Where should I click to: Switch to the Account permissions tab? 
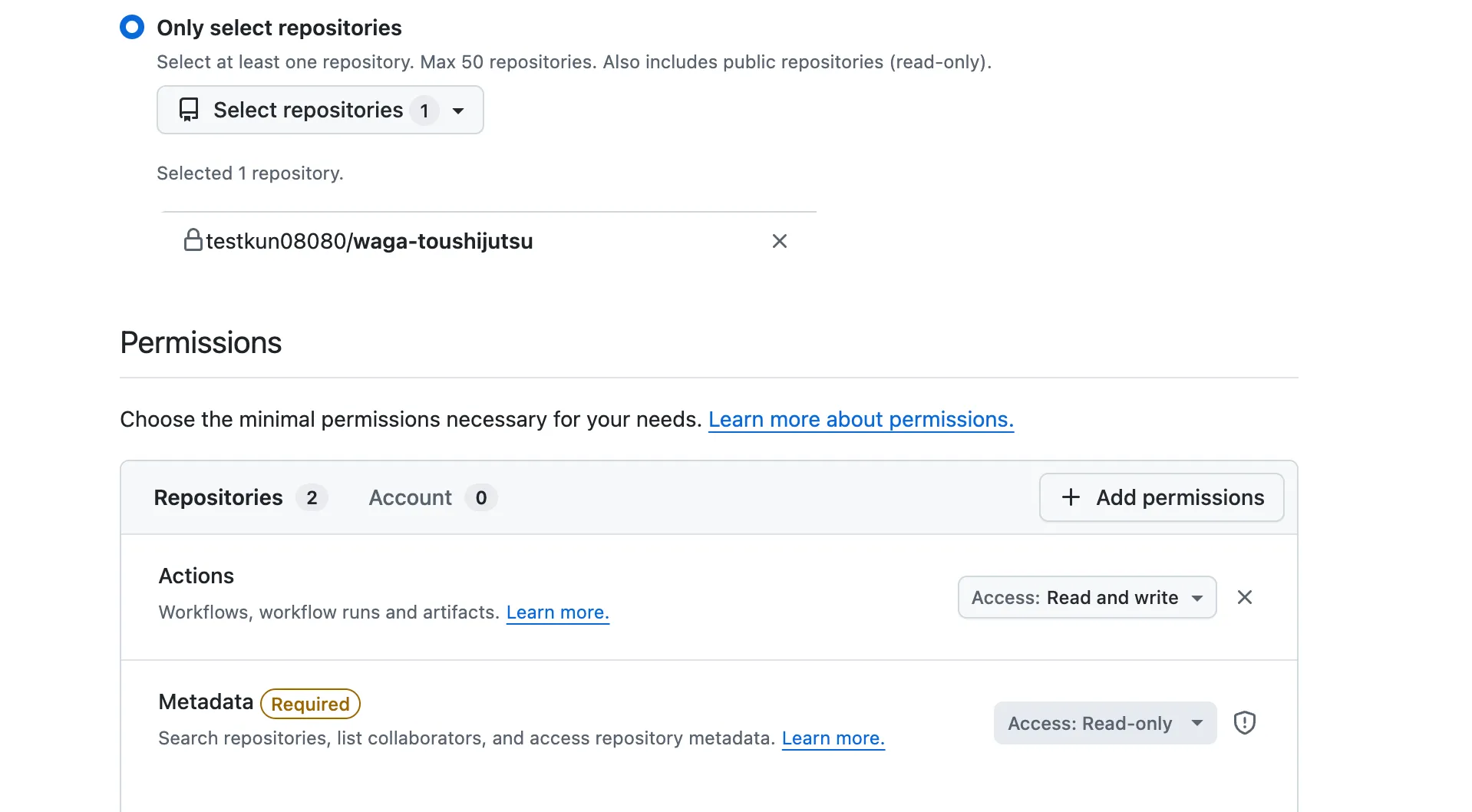click(x=411, y=497)
